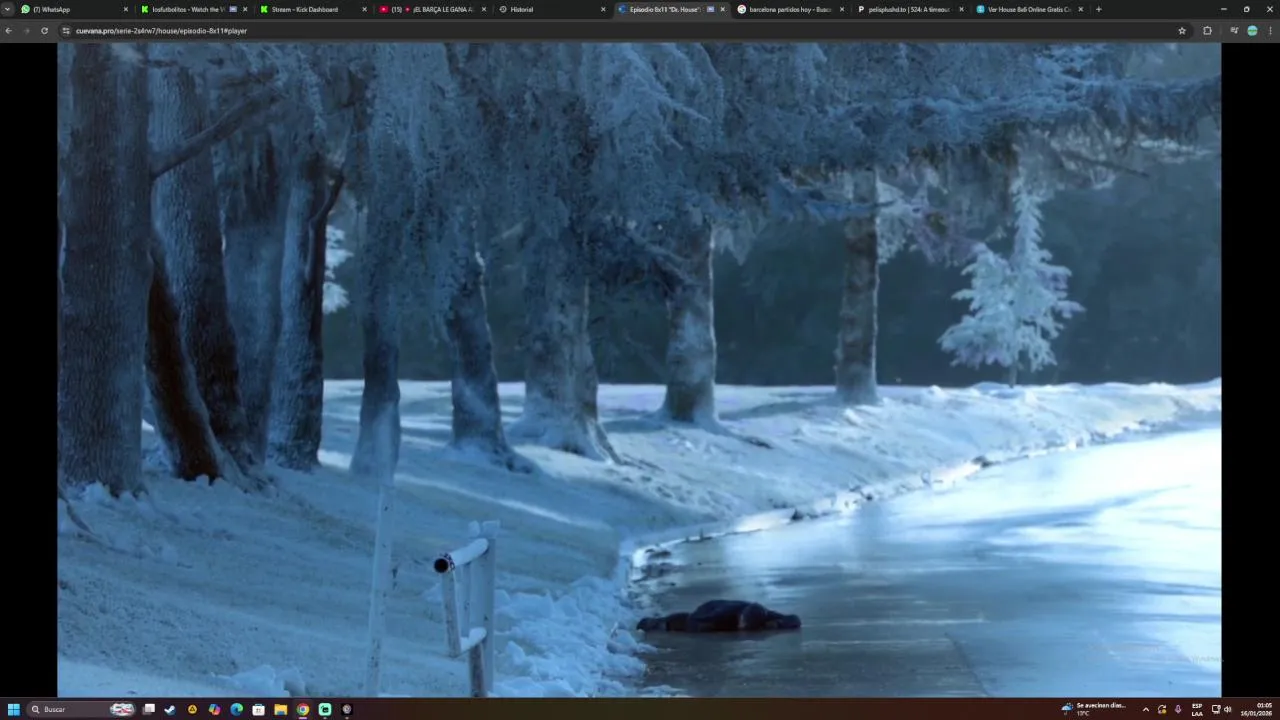Bookmark this page with the star

[1182, 31]
